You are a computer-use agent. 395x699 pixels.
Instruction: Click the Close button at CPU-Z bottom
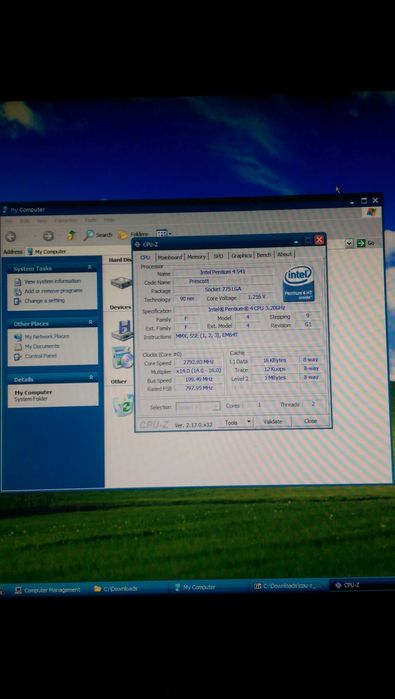[310, 420]
